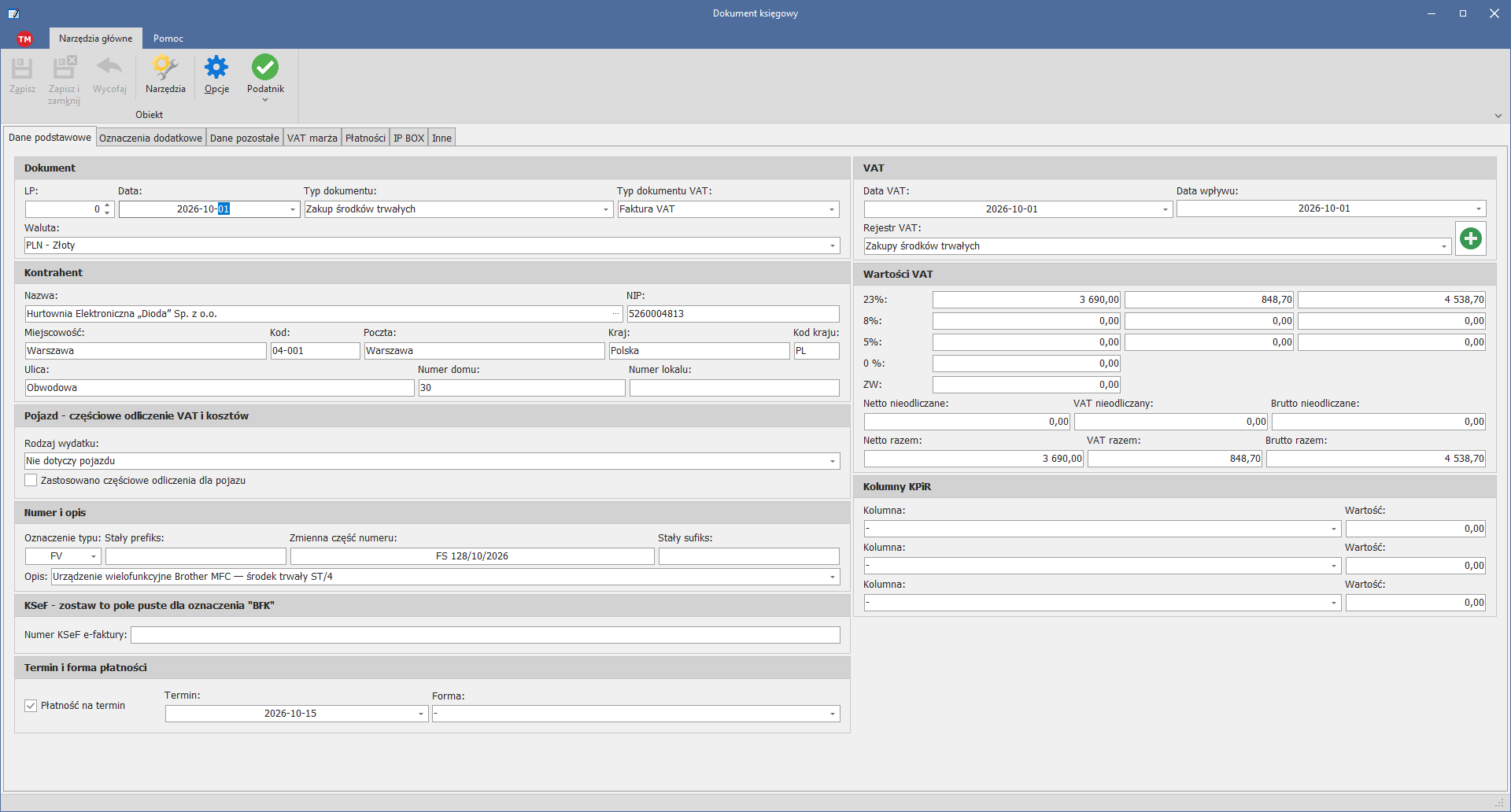Open the first Kolumna KPiR dropdown
Image resolution: width=1511 pixels, height=812 pixels.
[x=1334, y=530]
